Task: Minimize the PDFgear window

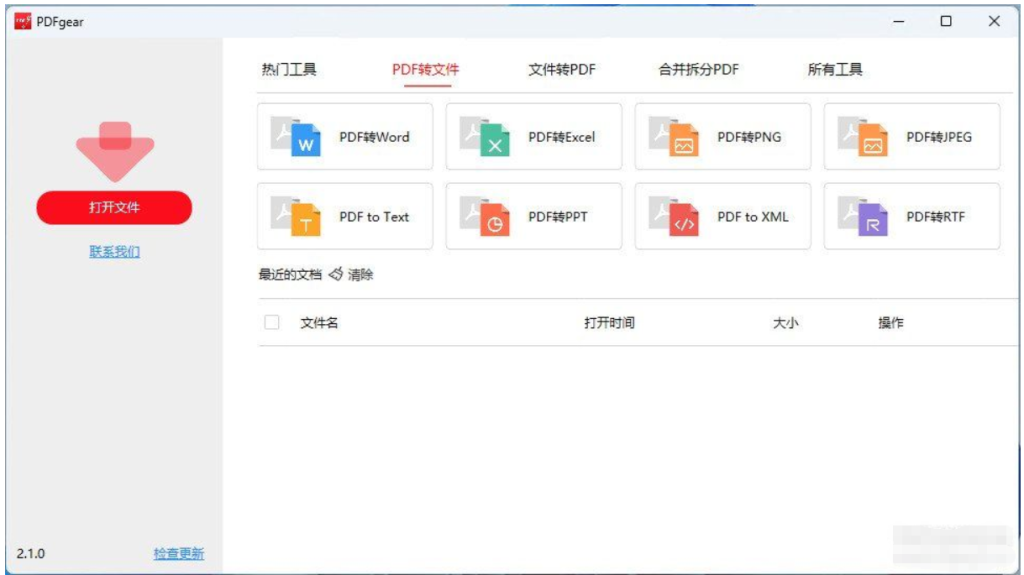Action: pos(899,22)
